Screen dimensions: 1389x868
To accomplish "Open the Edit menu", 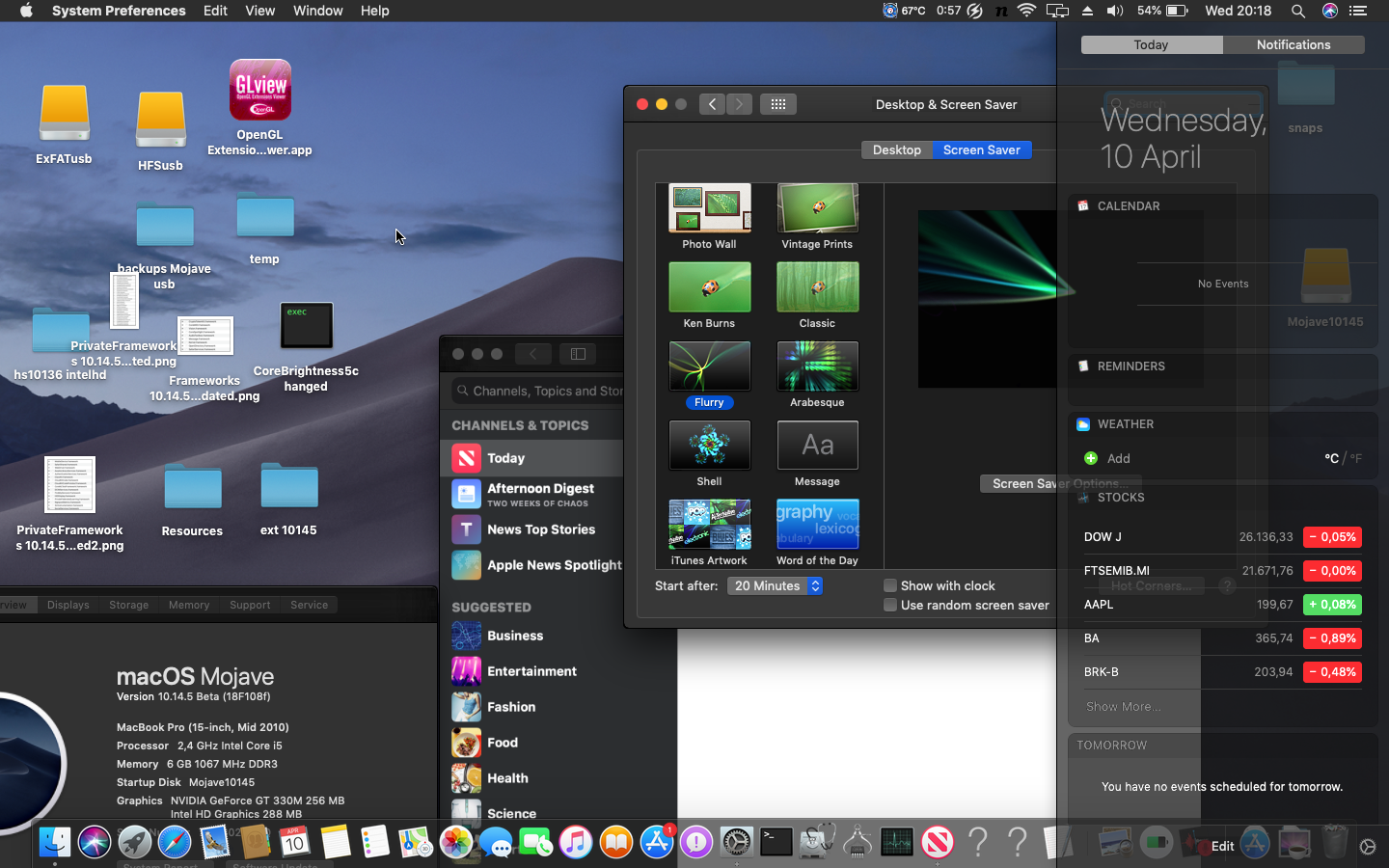I will coord(215,11).
